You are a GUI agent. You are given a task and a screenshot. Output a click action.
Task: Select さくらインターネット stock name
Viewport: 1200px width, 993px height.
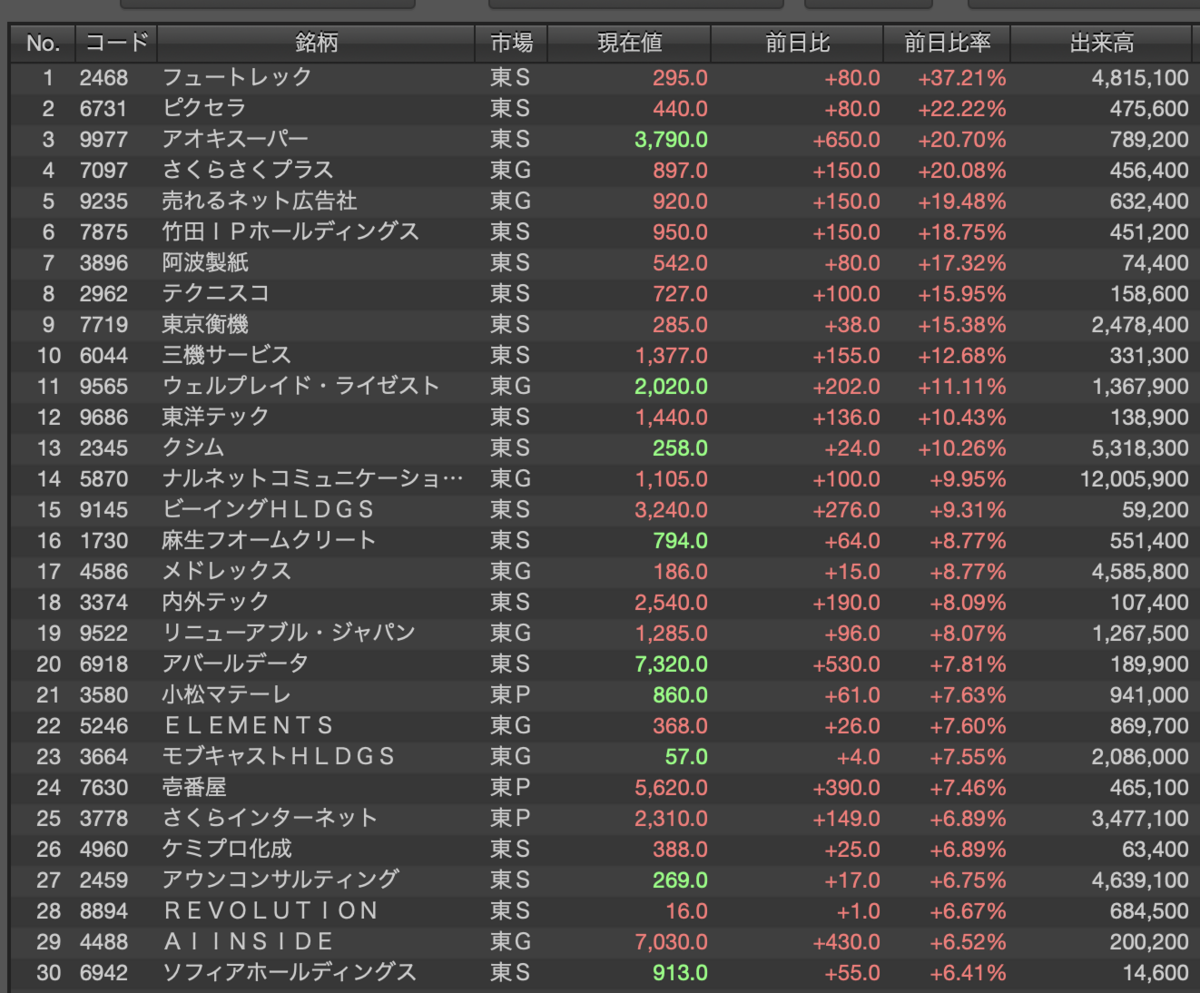[270, 818]
